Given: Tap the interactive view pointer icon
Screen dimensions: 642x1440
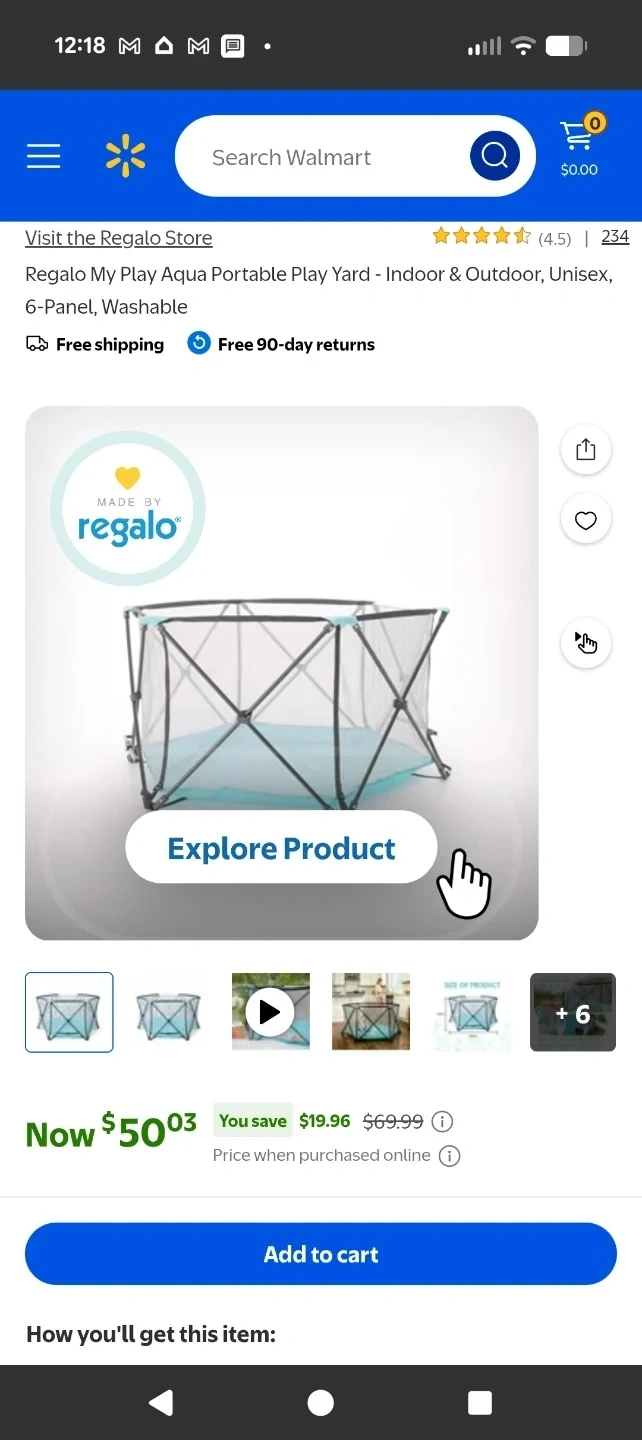Looking at the screenshot, I should 586,642.
